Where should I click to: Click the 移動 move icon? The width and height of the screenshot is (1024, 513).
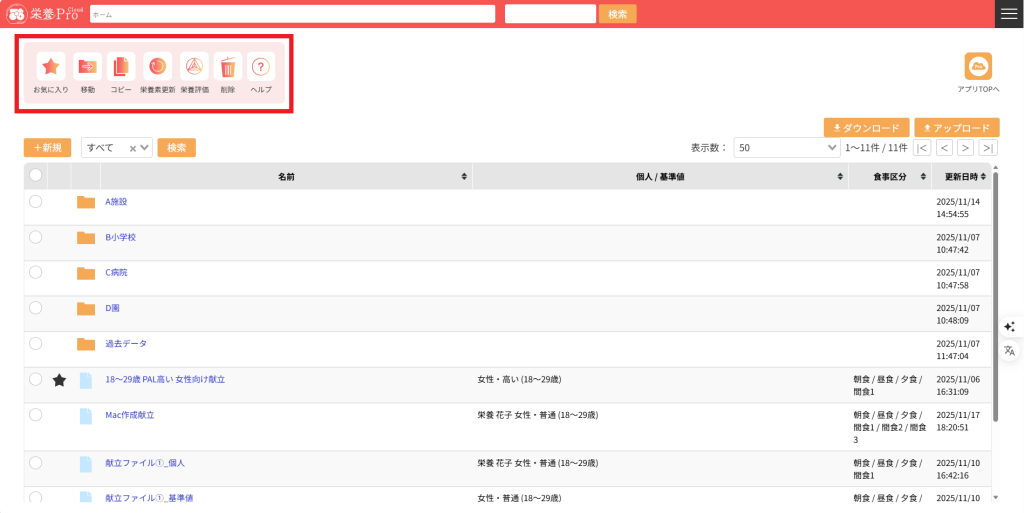tap(88, 67)
